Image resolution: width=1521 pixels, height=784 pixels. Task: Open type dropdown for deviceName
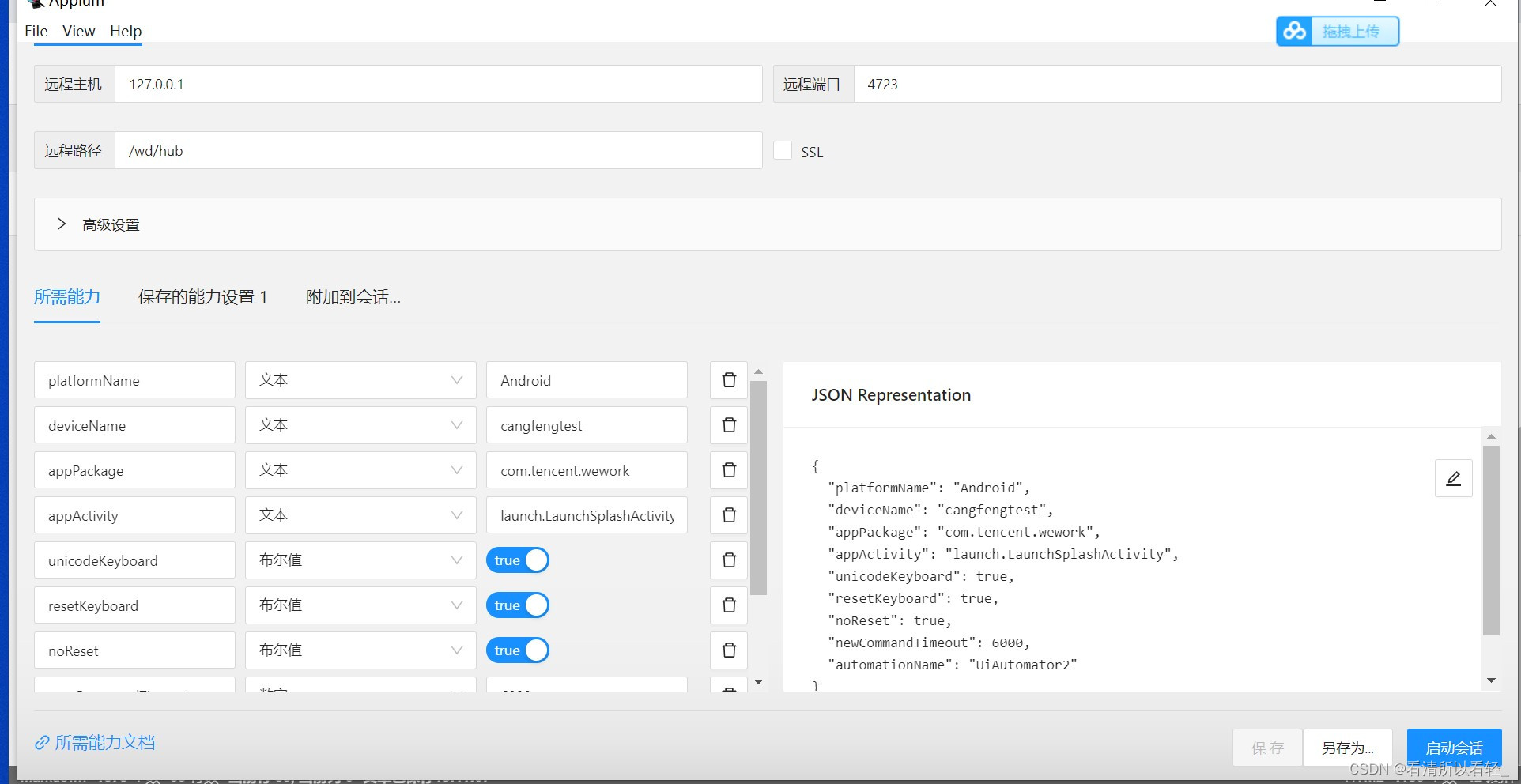(360, 425)
